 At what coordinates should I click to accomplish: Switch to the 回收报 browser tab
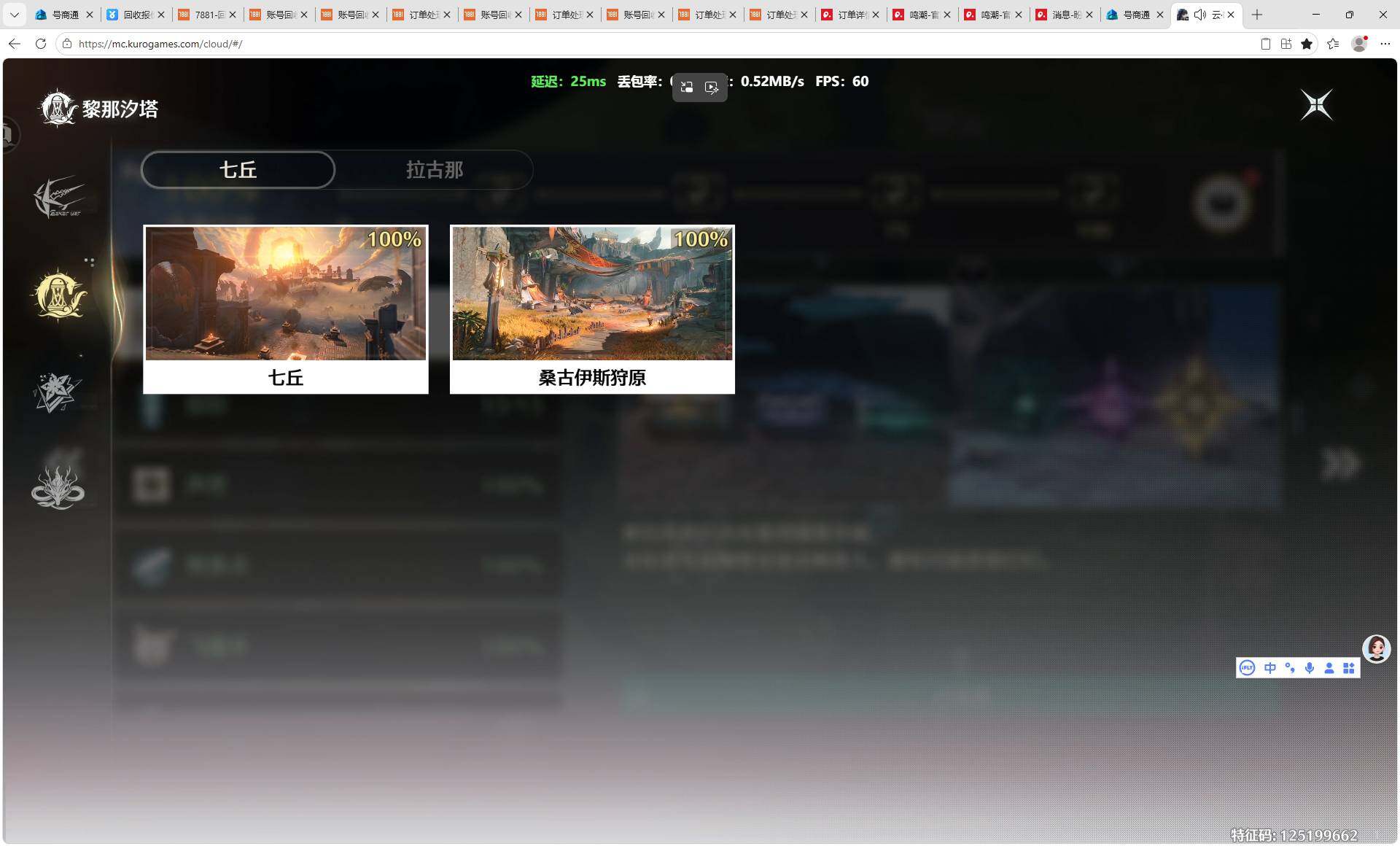(x=136, y=15)
